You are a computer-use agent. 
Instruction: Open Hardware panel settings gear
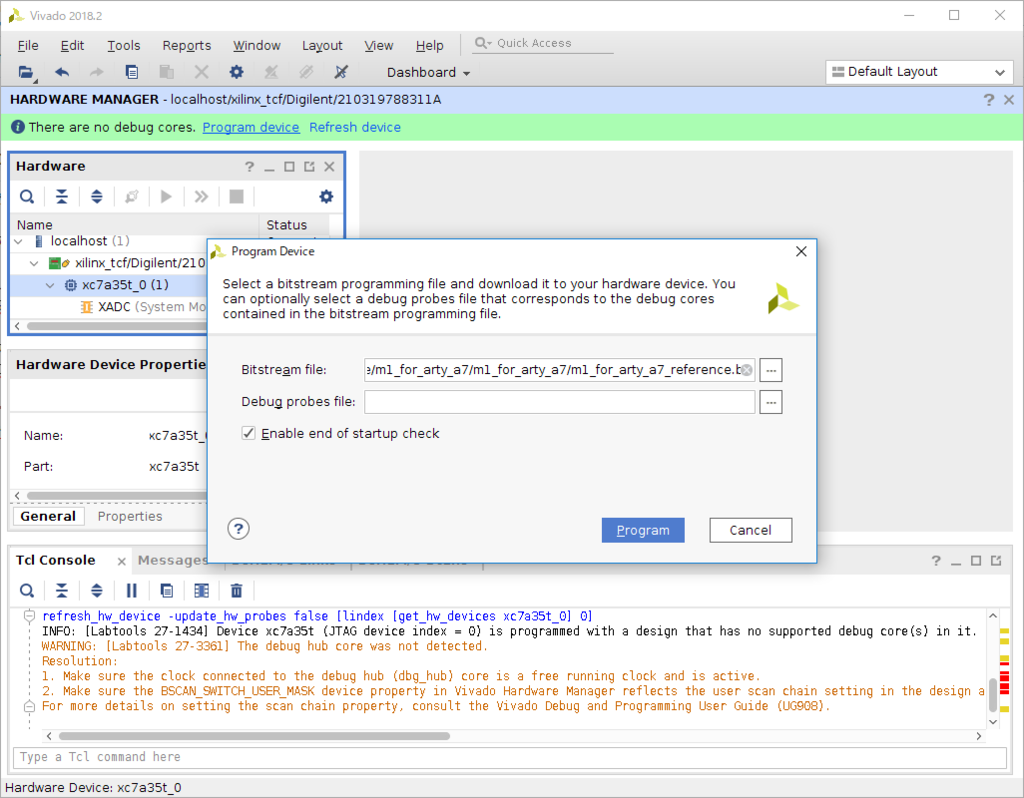(x=326, y=197)
